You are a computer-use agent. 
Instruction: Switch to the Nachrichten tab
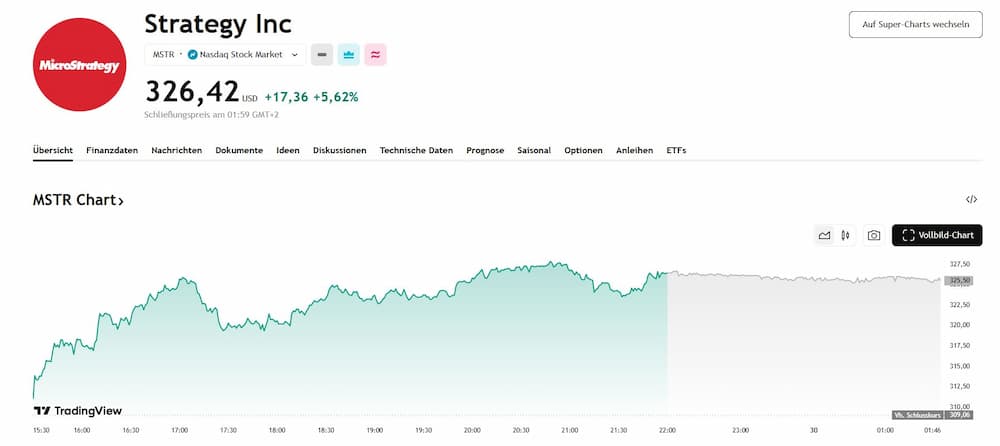point(177,150)
